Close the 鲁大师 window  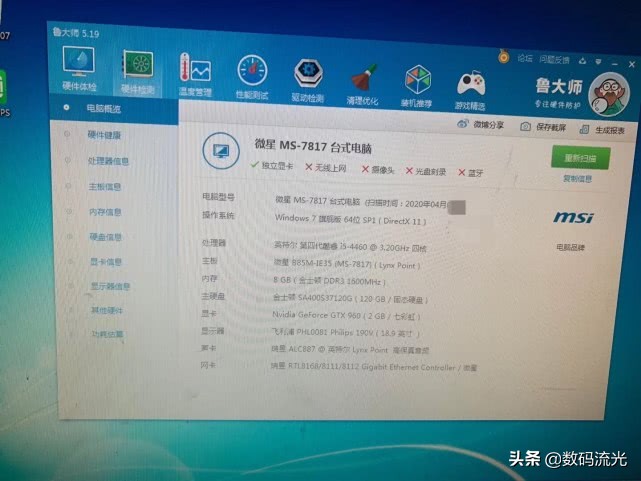(x=632, y=64)
